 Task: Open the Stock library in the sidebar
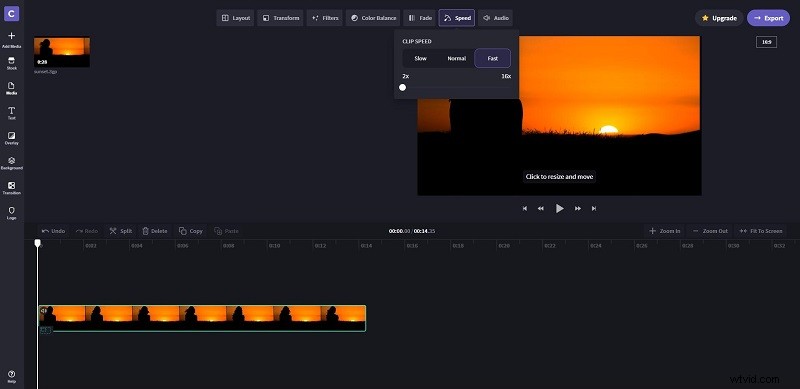coord(11,64)
